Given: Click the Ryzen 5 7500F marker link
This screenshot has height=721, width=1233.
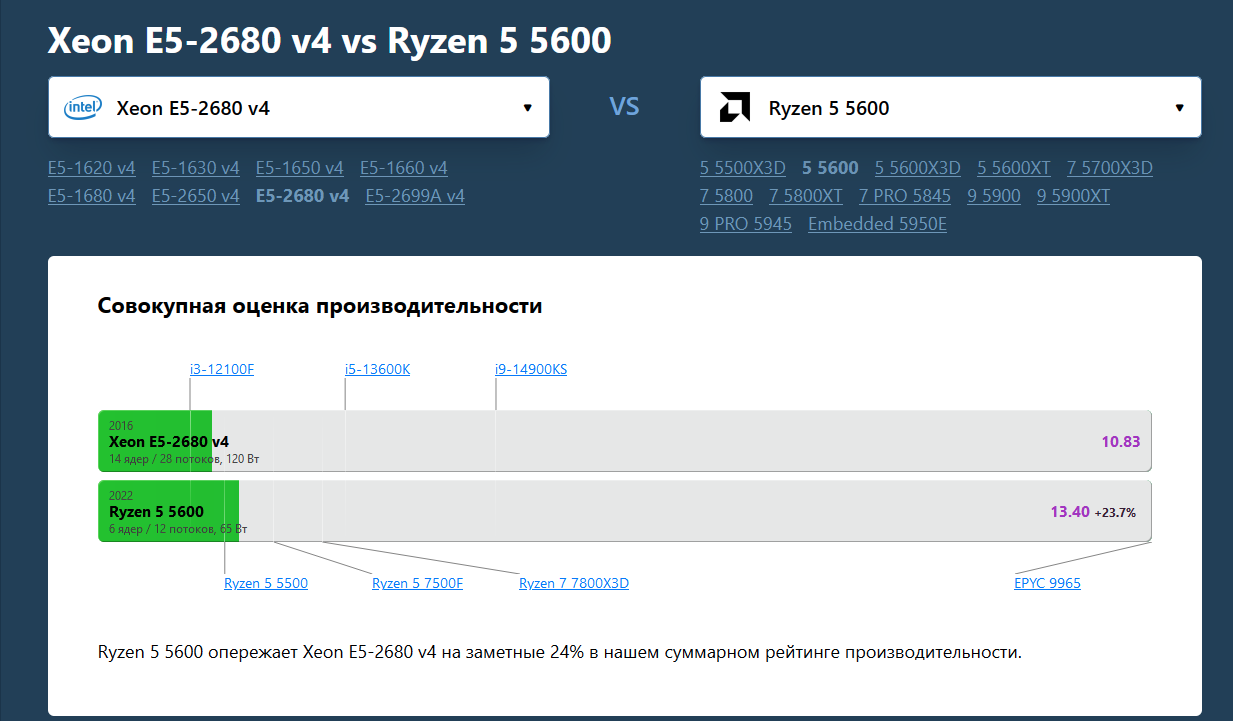Looking at the screenshot, I should [x=418, y=583].
